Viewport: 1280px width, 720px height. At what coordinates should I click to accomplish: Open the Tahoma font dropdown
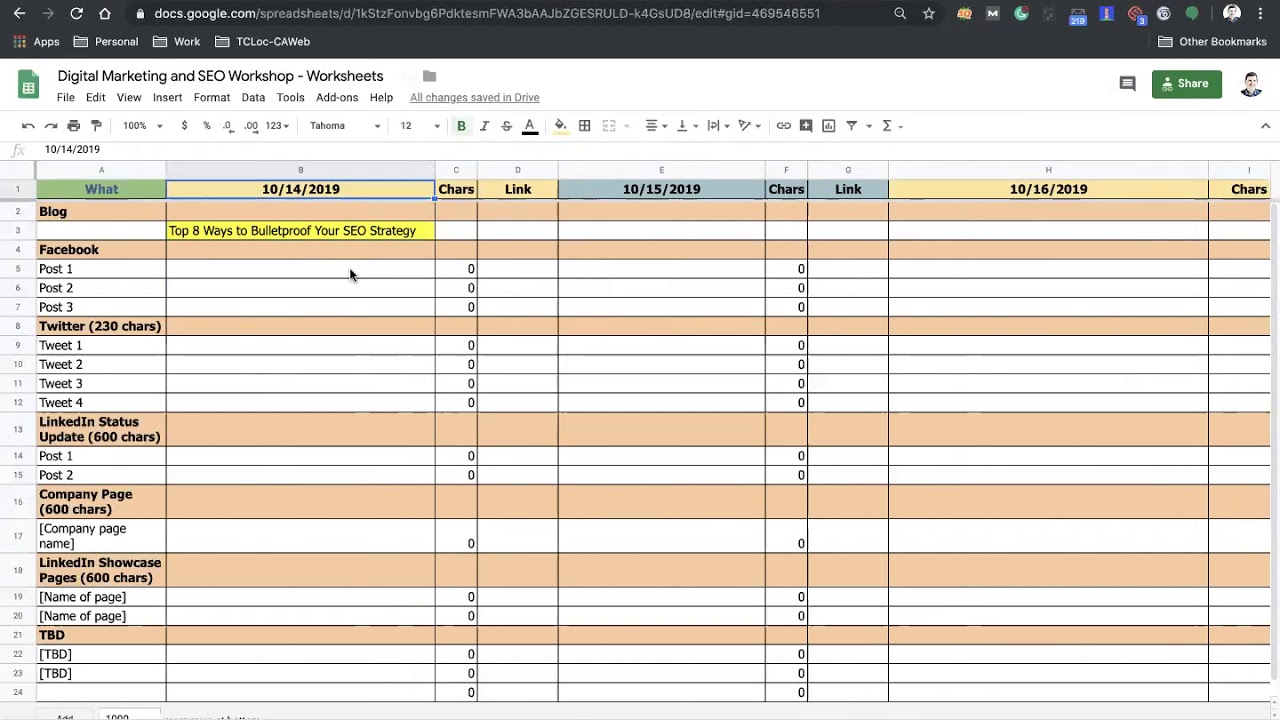[345, 126]
